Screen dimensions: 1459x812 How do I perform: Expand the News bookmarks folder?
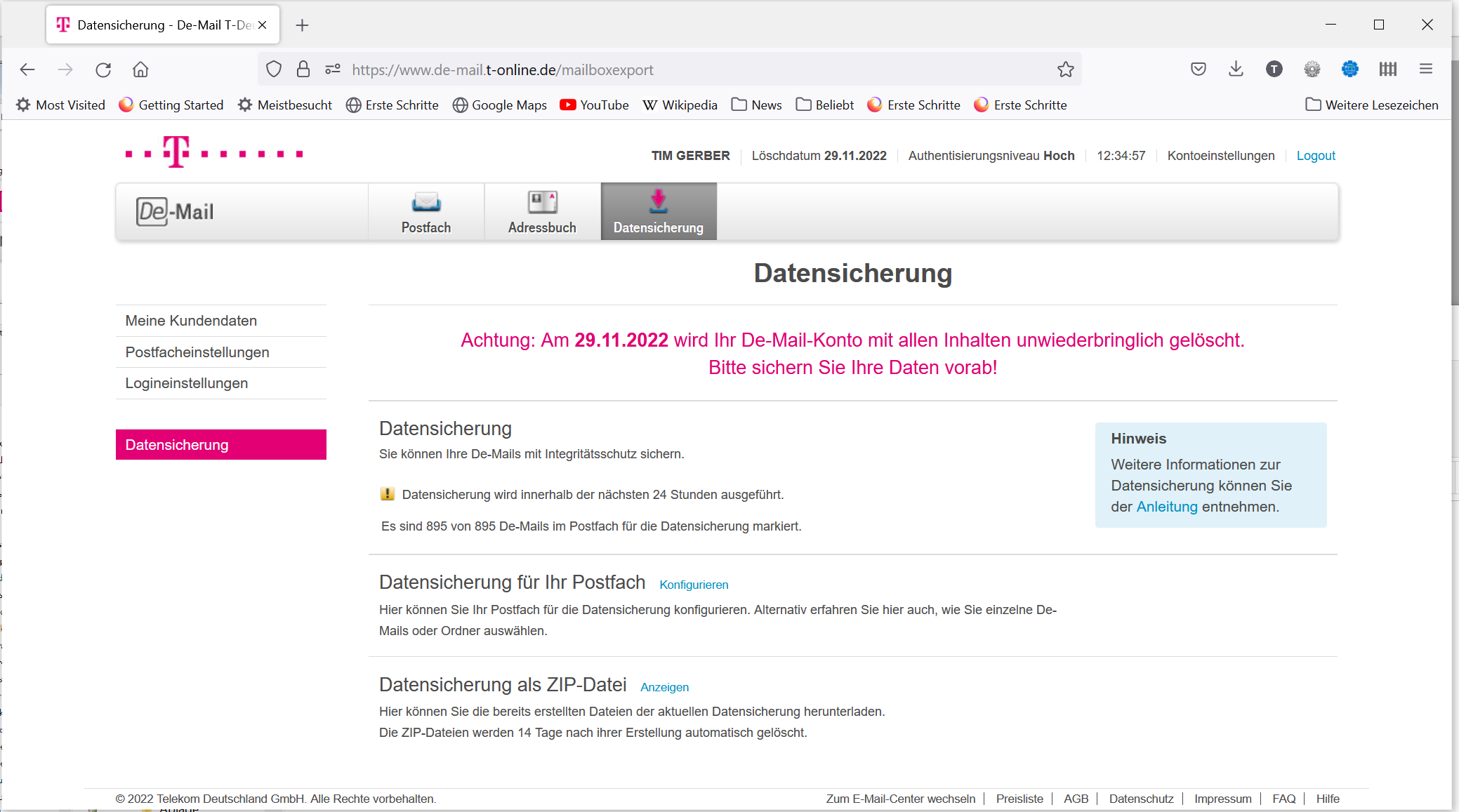tap(756, 105)
